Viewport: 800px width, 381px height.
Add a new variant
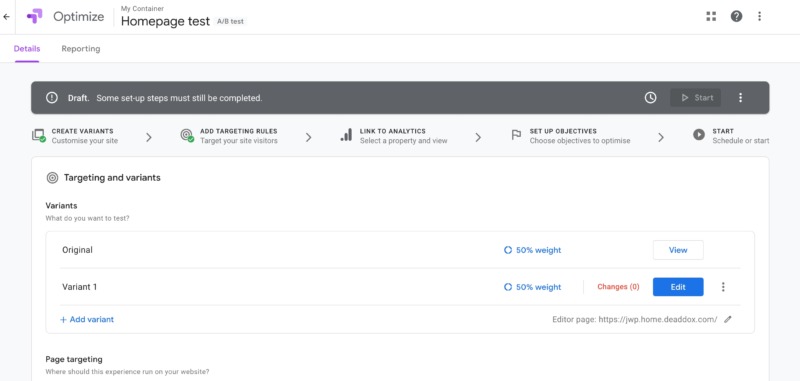[x=87, y=319]
